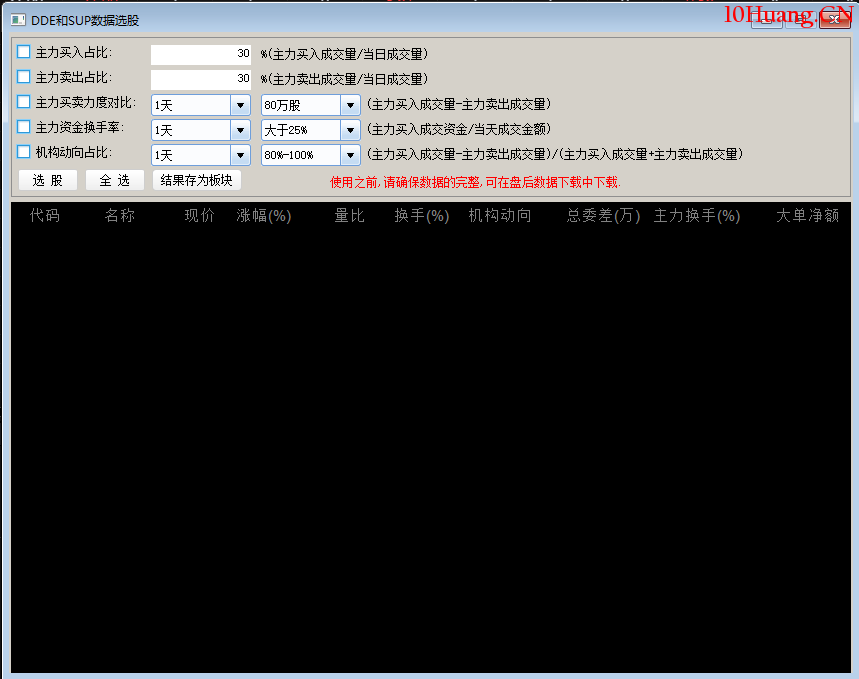The height and width of the screenshot is (679, 859).
Task: Open the 80%-100% range dropdown
Action: [350, 155]
